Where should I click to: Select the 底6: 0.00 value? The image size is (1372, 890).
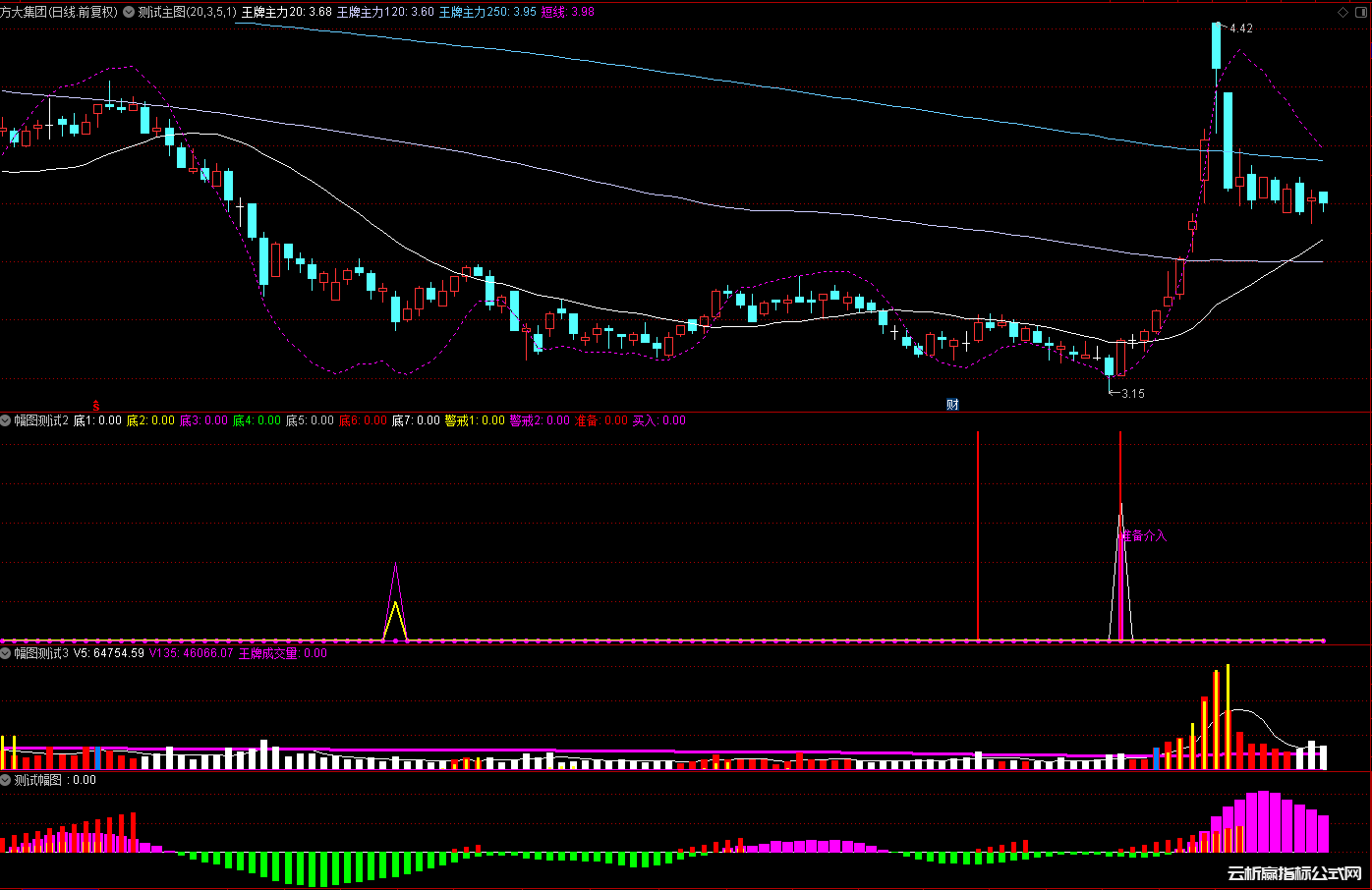pos(363,420)
